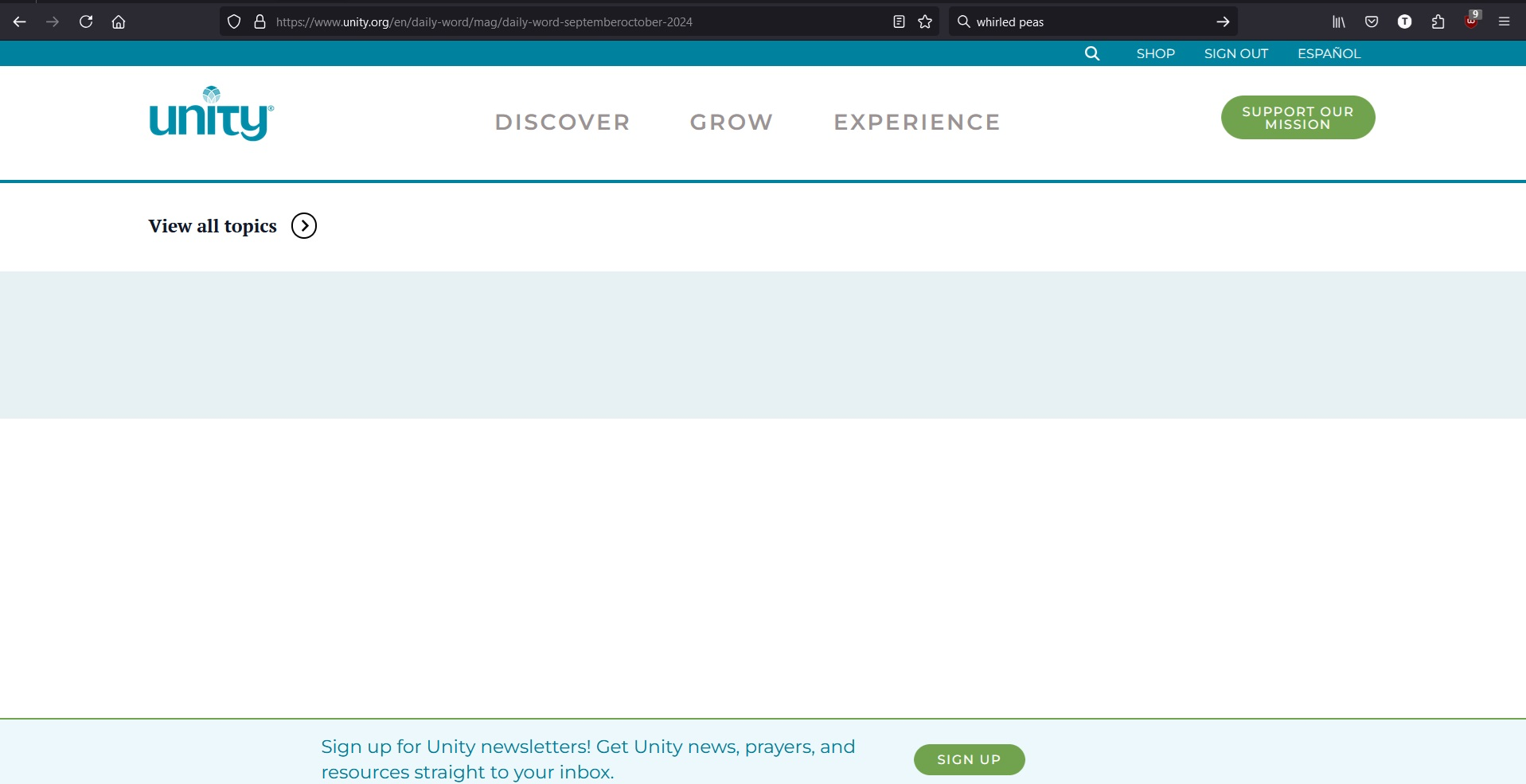1526x784 pixels.
Task: Open the browser home page
Action: point(119,22)
